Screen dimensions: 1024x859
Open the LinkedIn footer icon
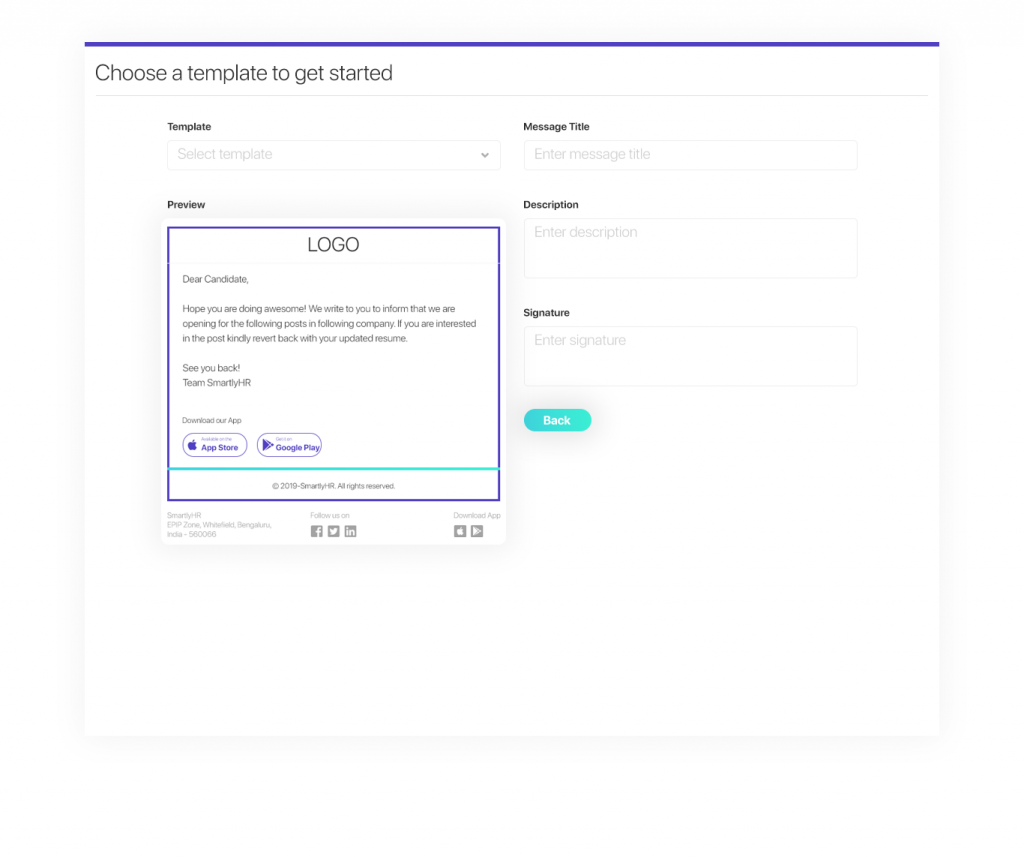tap(350, 531)
